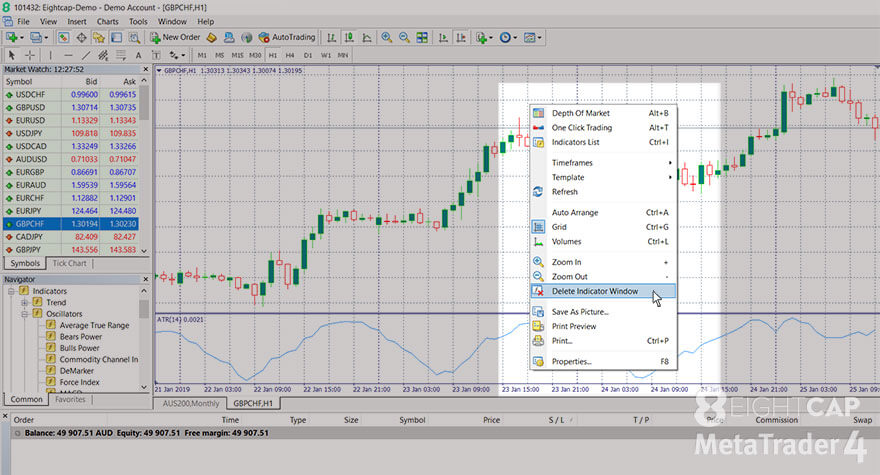Viewport: 880px width, 475px height.
Task: Open chart Properties from context menu
Action: click(x=603, y=362)
